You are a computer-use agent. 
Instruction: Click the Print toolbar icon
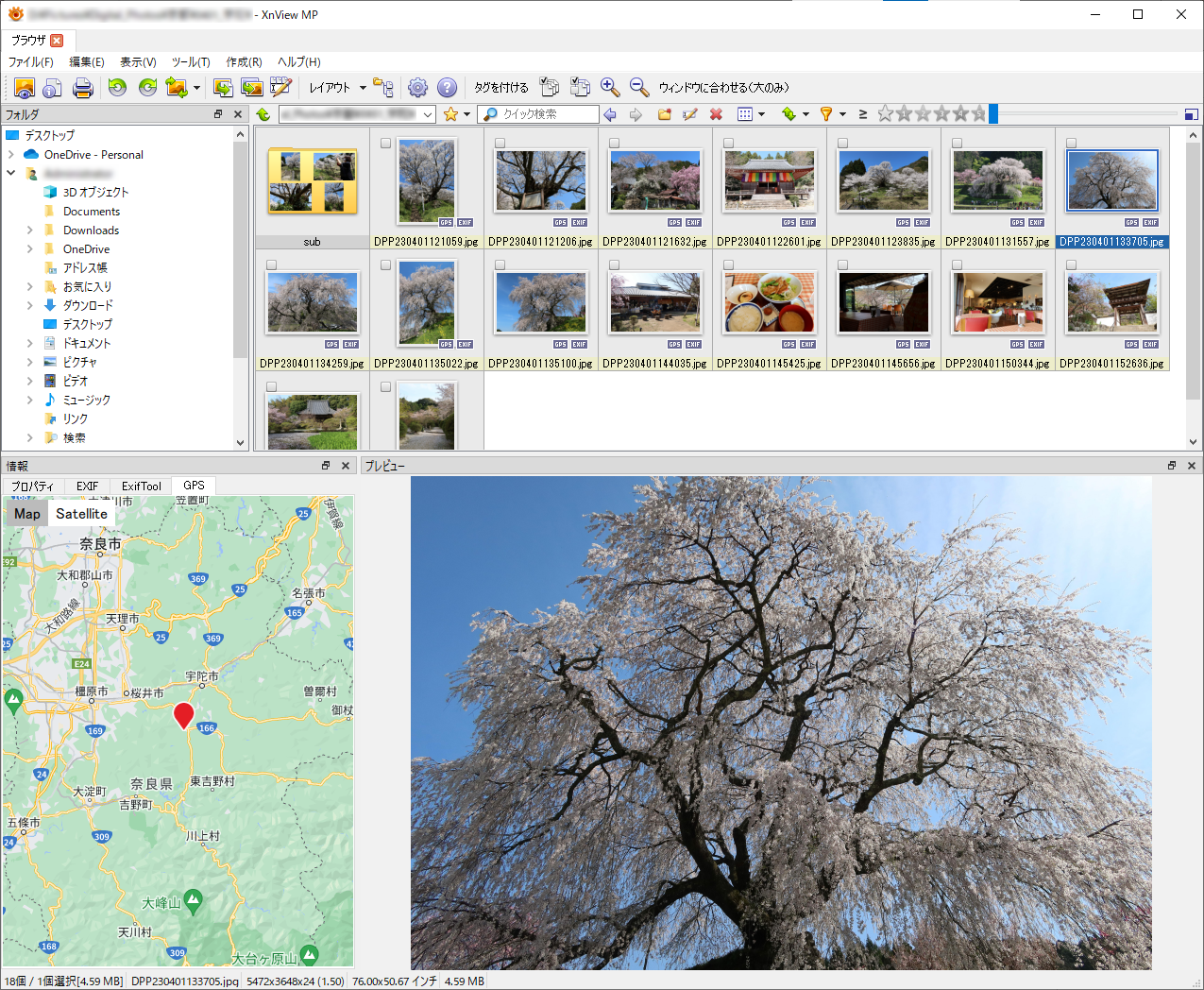click(x=83, y=88)
